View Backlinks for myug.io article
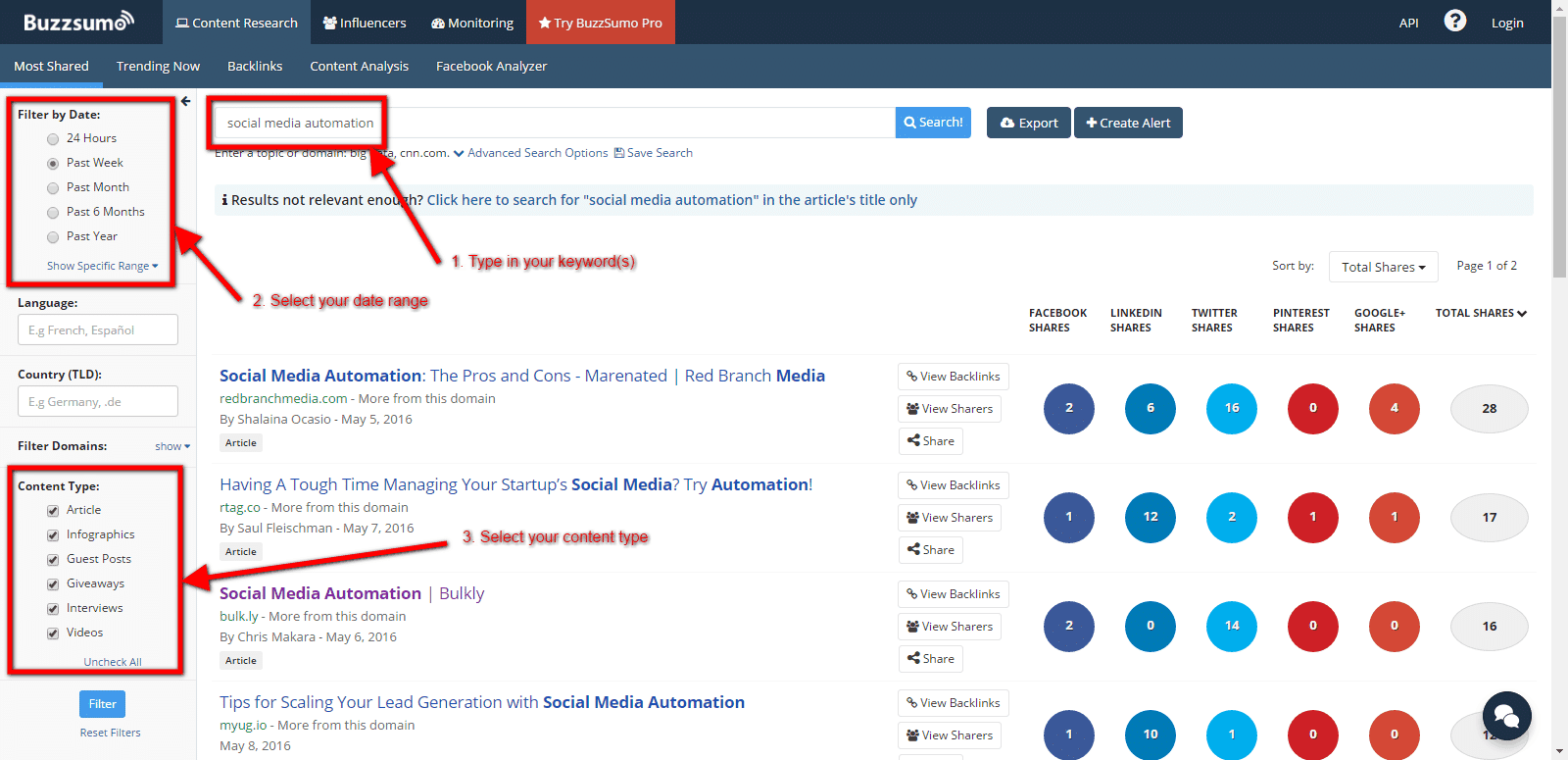Viewport: 1568px width, 760px height. (x=953, y=703)
